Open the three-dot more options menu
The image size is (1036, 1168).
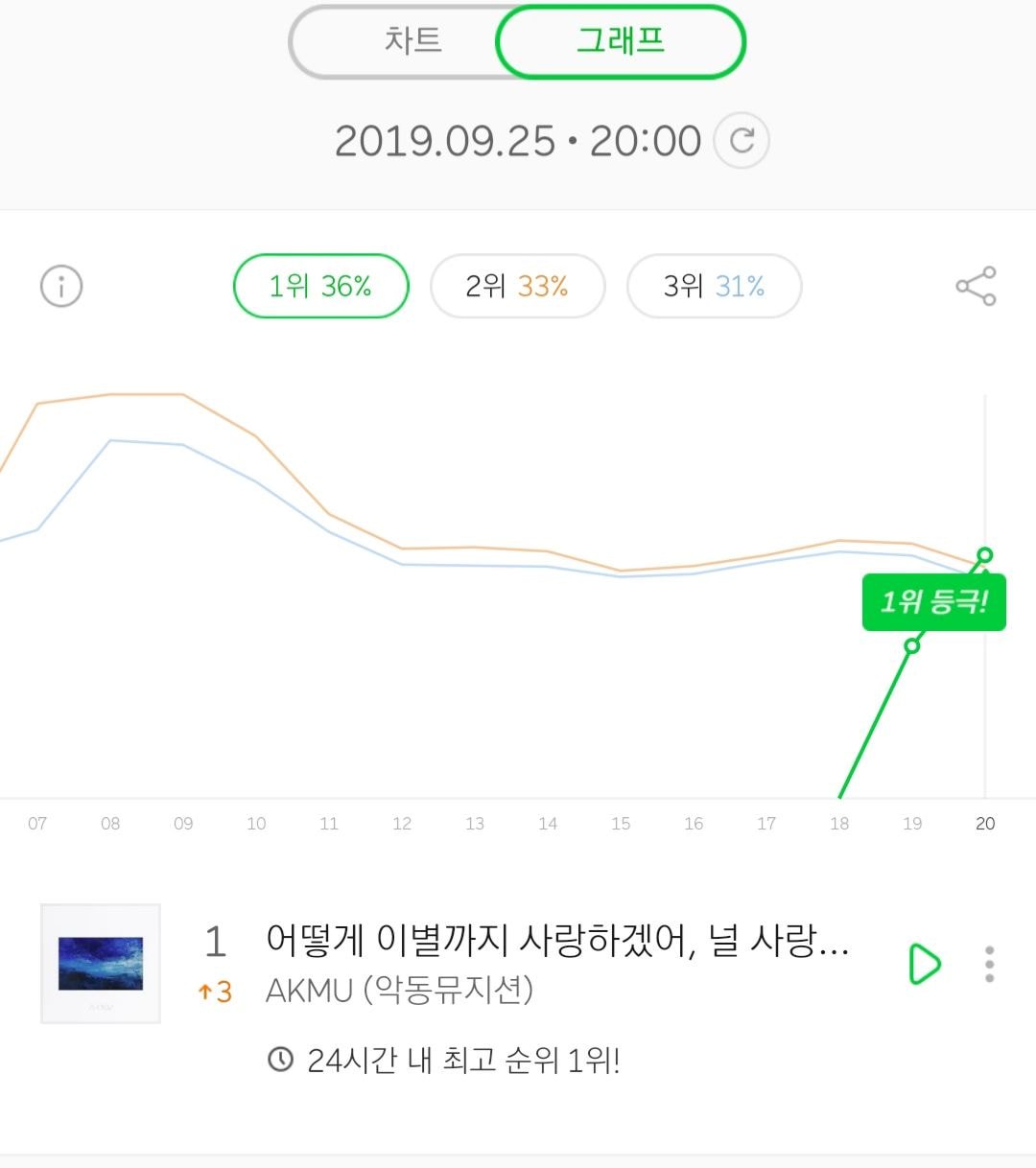point(989,964)
